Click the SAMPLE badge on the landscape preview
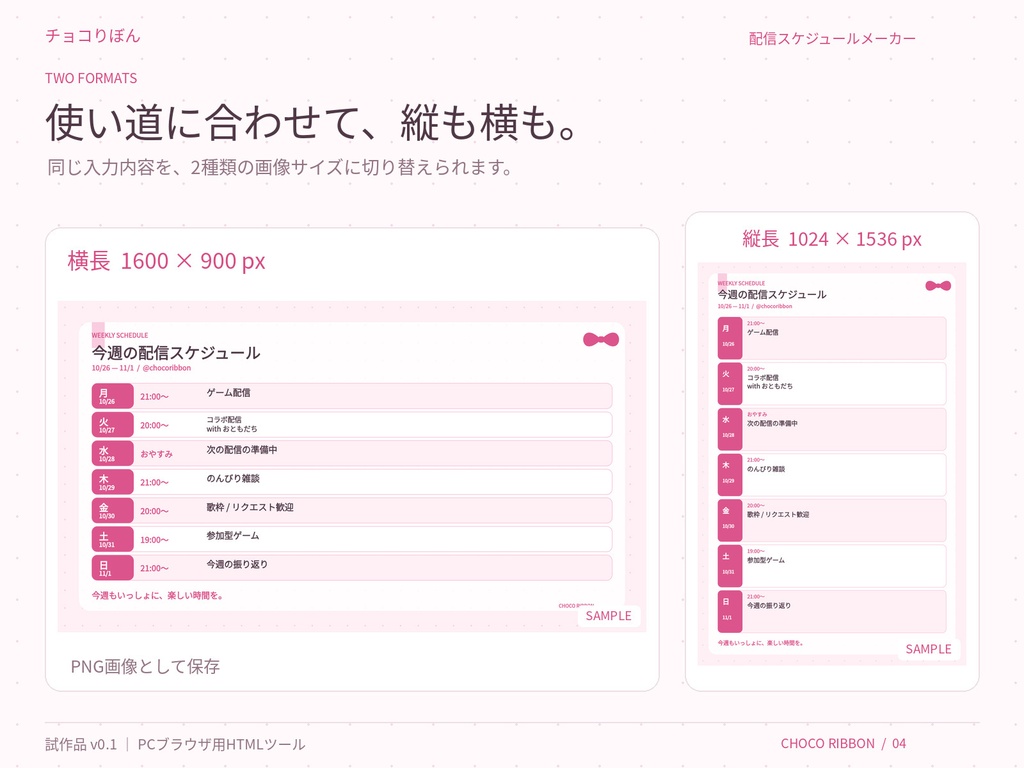 608,616
